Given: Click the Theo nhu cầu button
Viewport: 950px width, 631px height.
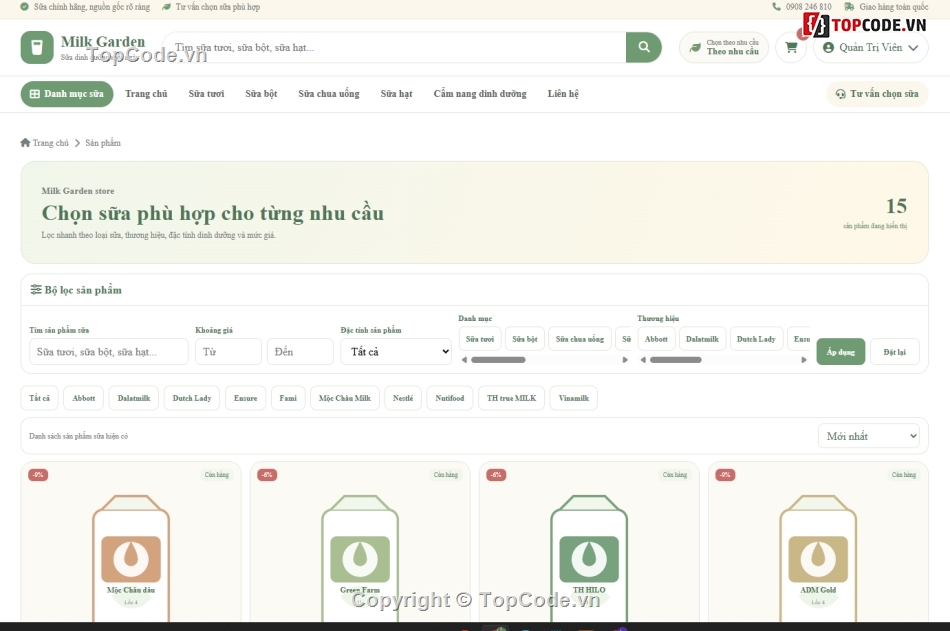Looking at the screenshot, I should point(723,47).
